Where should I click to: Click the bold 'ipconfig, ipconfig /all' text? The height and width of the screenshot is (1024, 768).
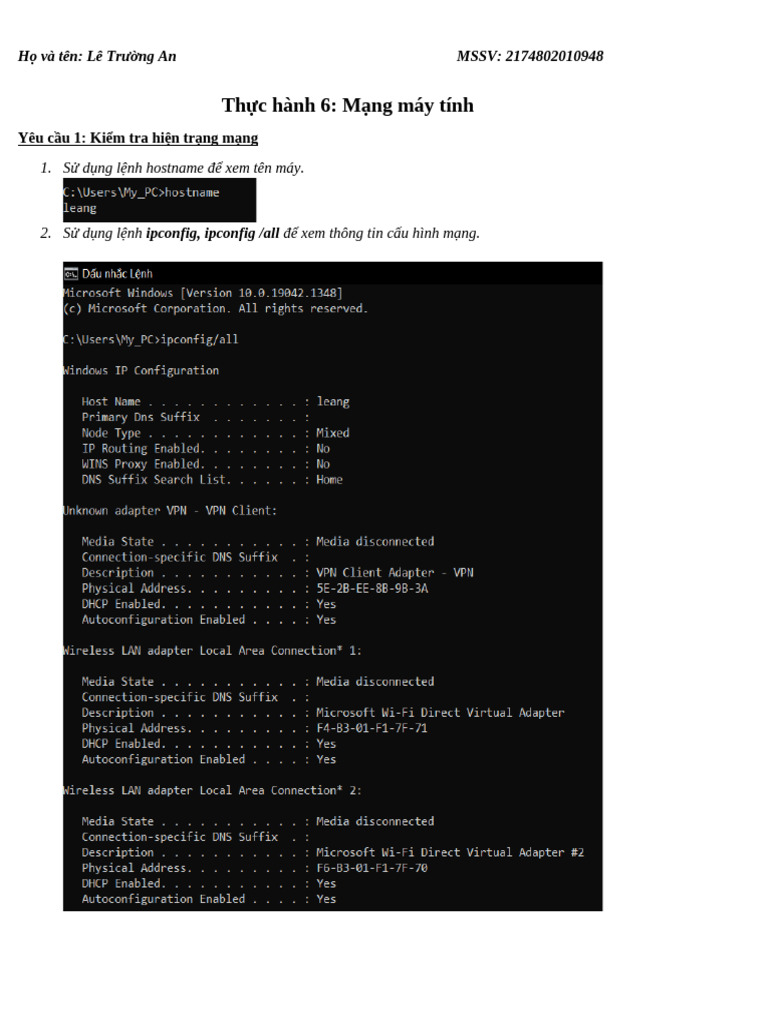click(x=212, y=233)
